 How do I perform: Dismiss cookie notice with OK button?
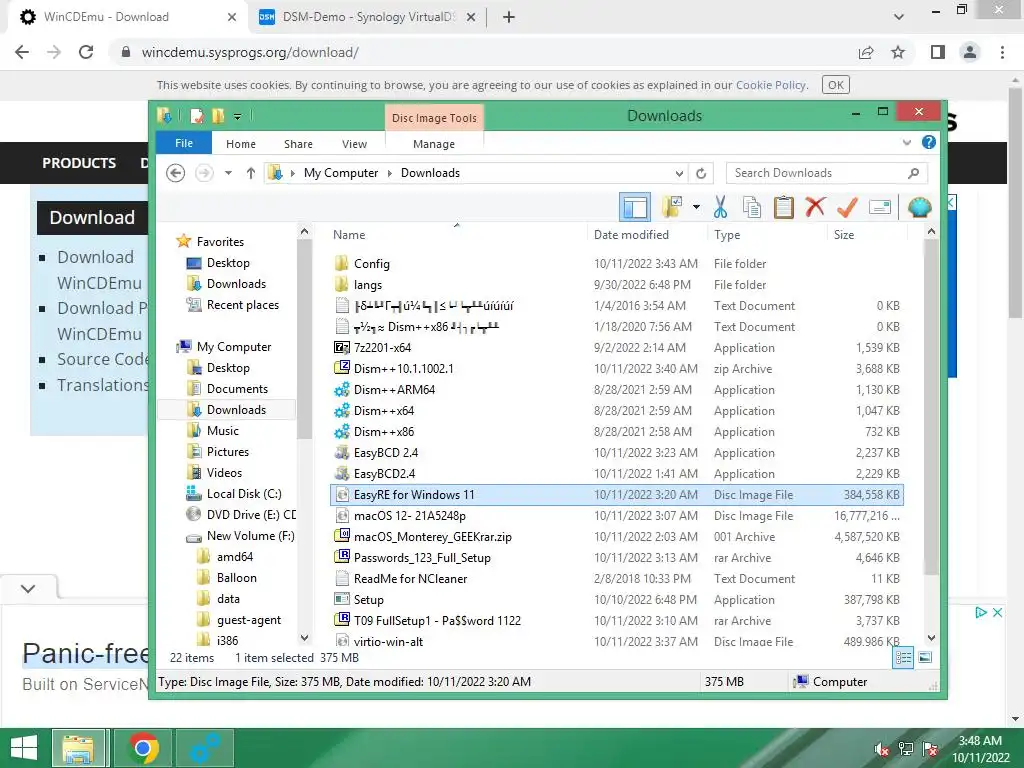pos(835,85)
